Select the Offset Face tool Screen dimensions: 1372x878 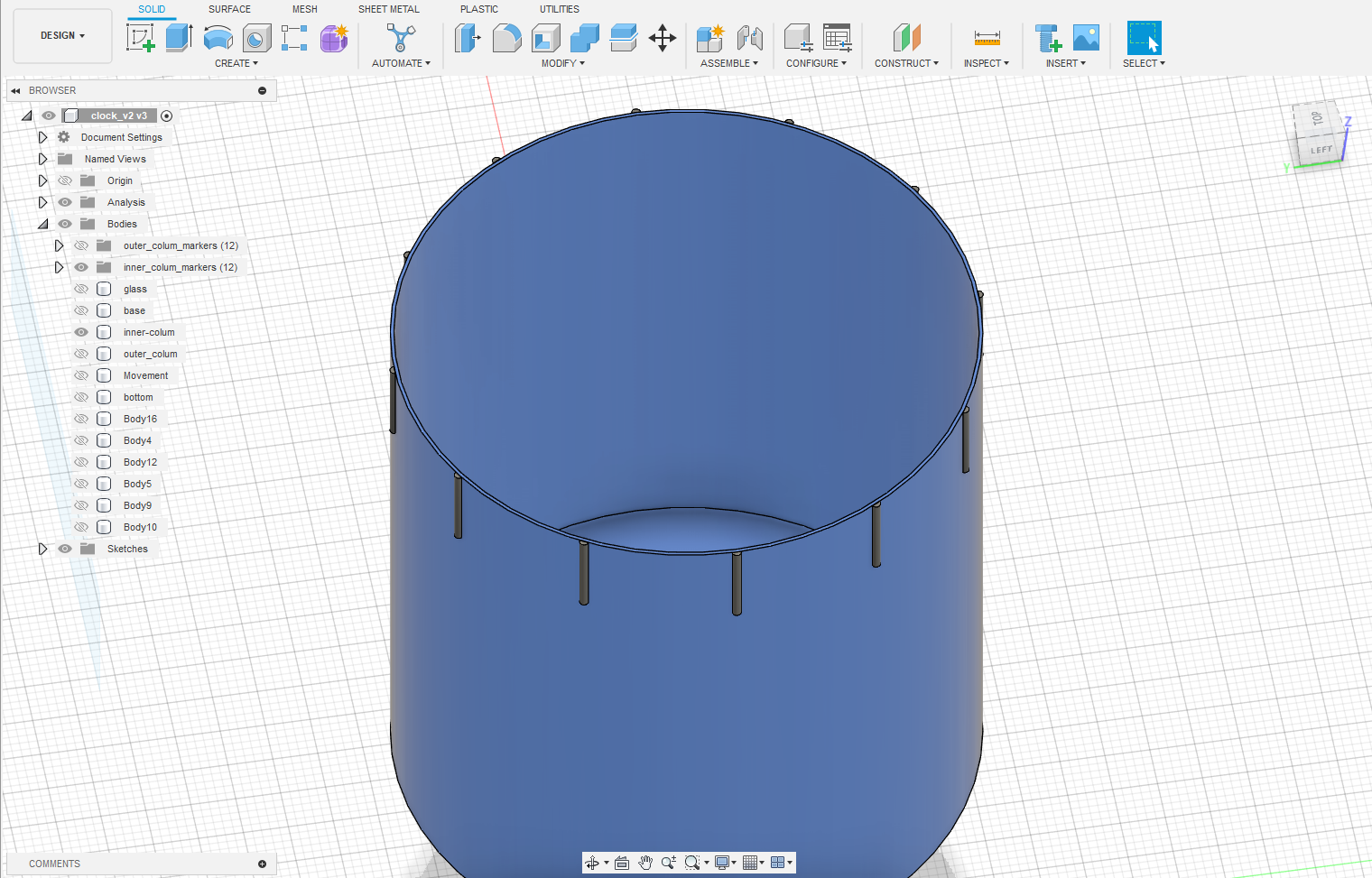624,38
